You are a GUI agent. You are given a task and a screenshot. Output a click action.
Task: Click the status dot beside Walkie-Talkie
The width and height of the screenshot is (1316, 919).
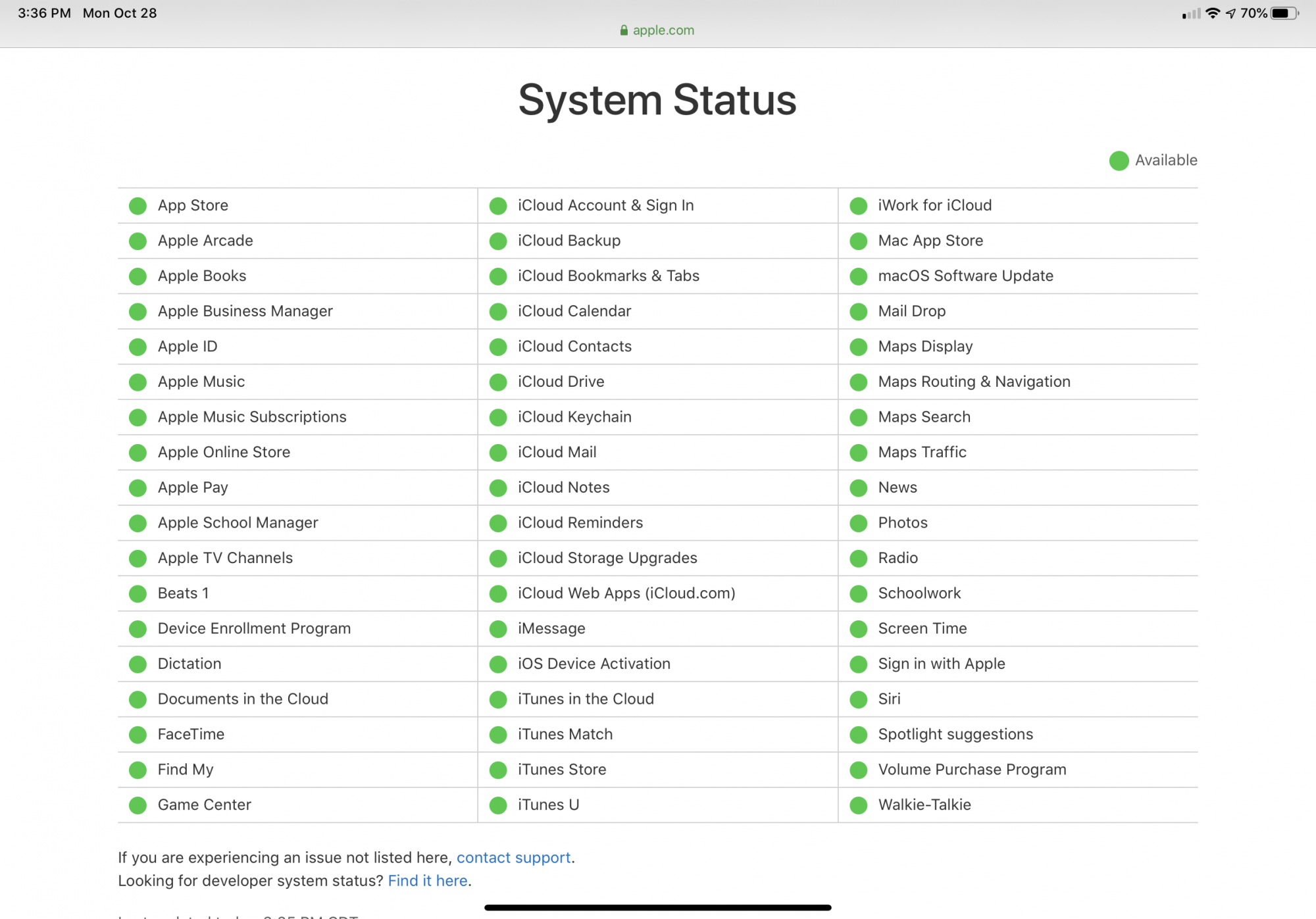coord(858,805)
